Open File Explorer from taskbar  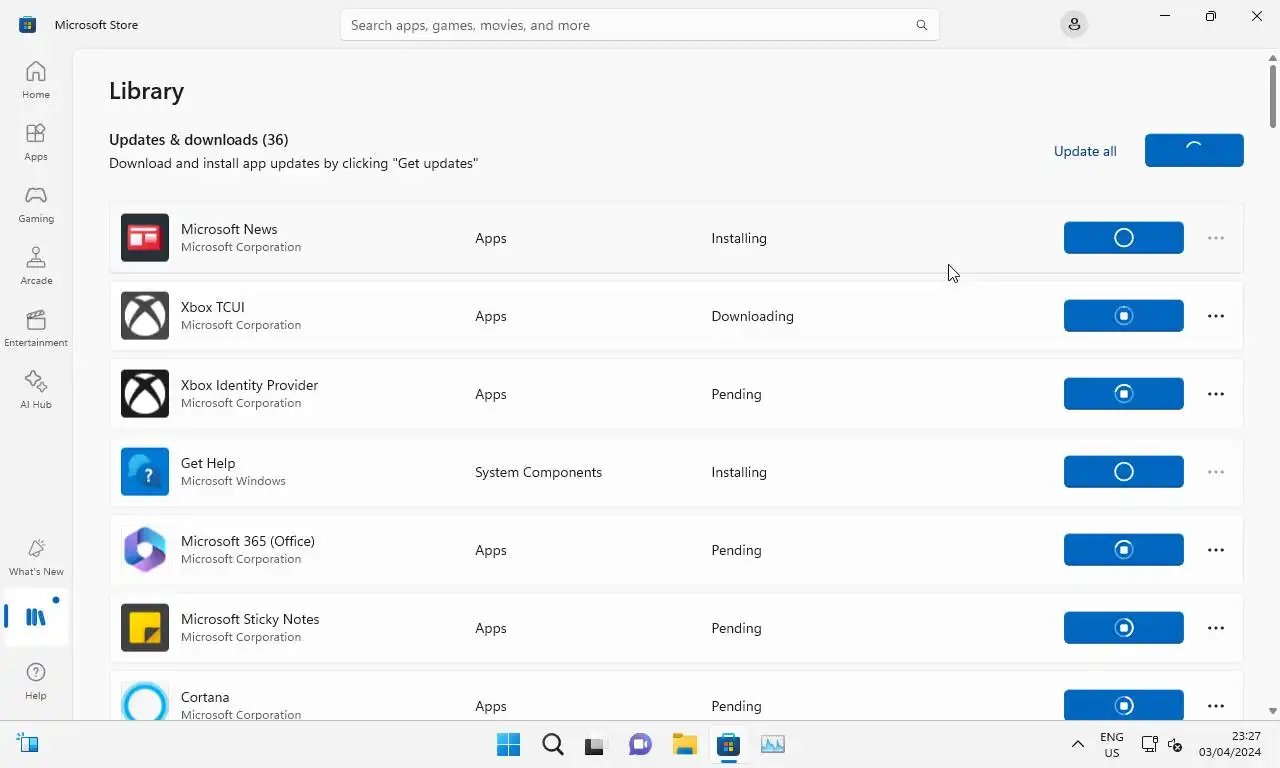[x=684, y=744]
